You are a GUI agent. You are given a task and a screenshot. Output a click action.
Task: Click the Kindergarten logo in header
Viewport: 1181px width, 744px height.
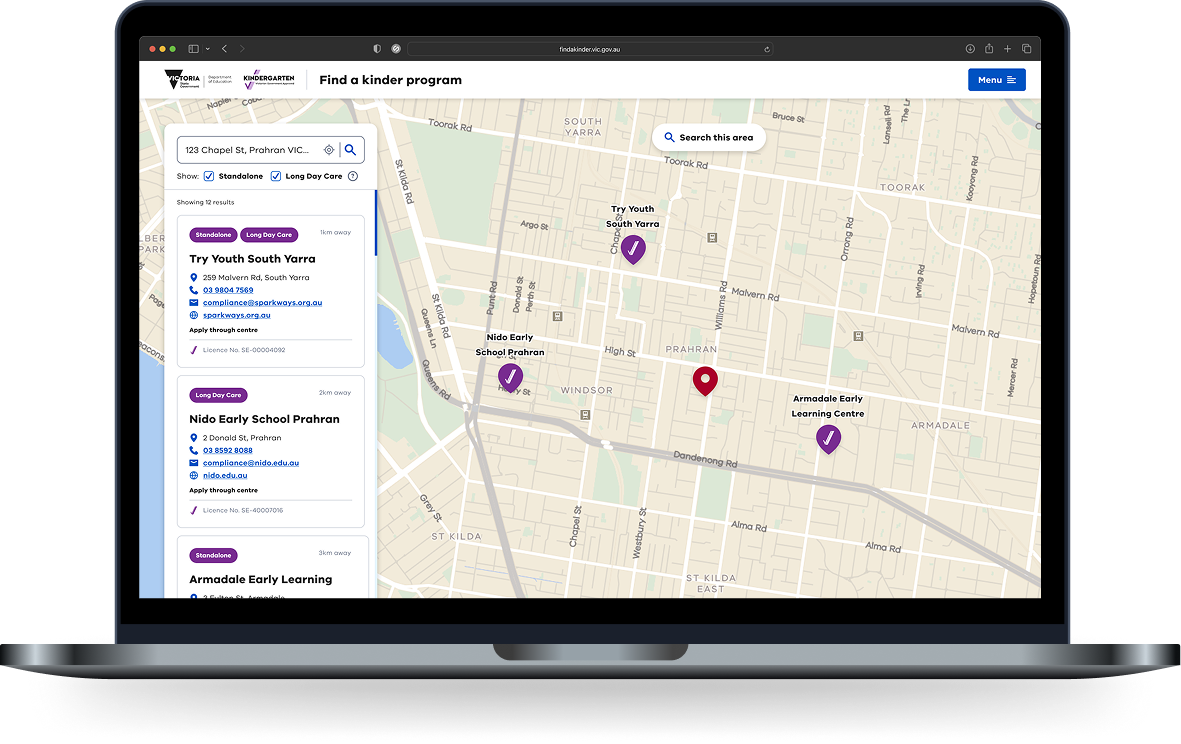pyautogui.click(x=269, y=80)
